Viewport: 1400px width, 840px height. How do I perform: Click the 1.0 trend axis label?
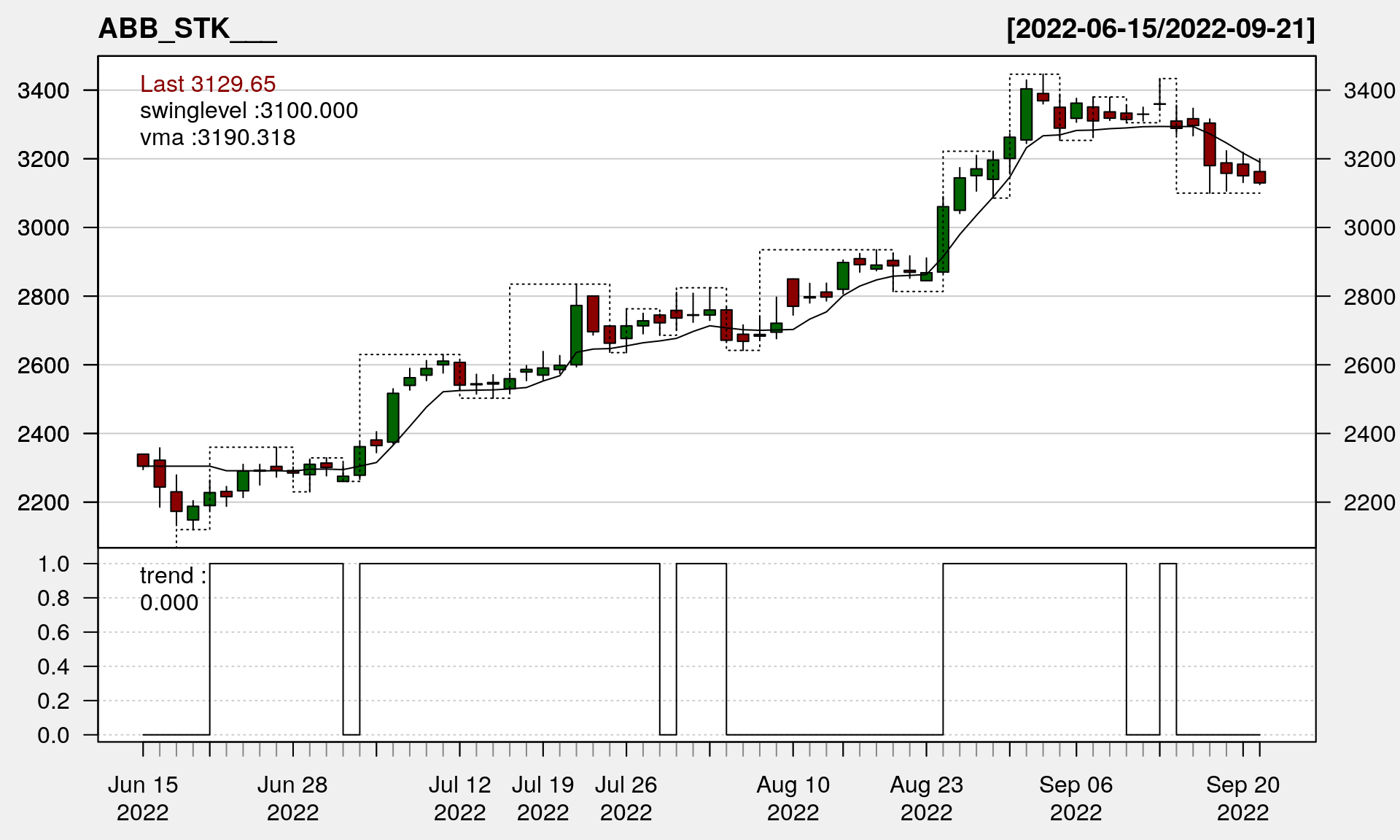pyautogui.click(x=53, y=564)
